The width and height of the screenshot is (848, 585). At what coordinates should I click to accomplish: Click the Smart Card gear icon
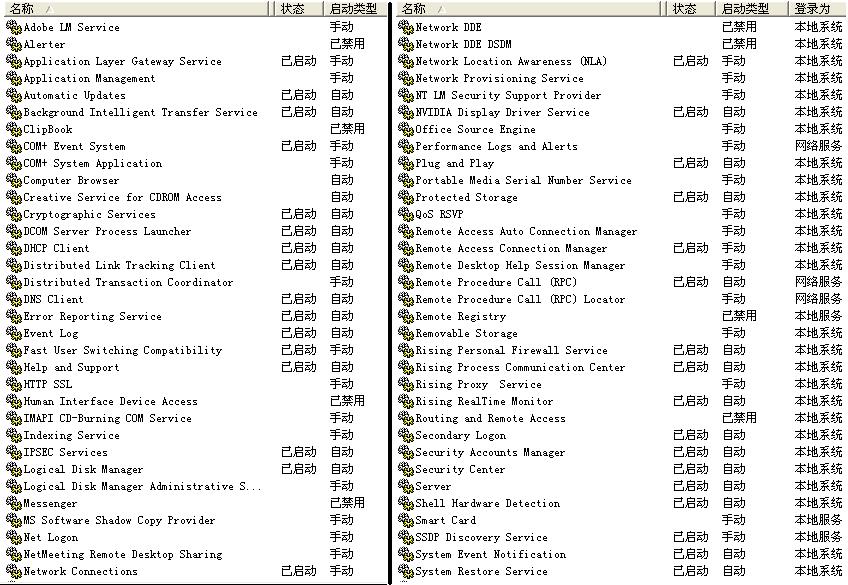pyautogui.click(x=406, y=520)
